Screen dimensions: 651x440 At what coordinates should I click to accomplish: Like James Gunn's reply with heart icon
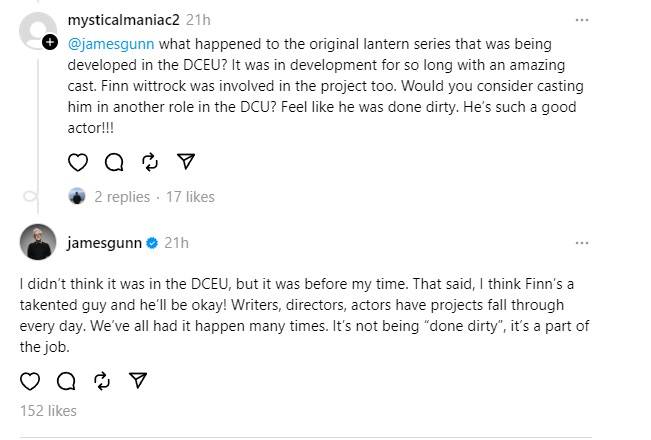pos(31,379)
